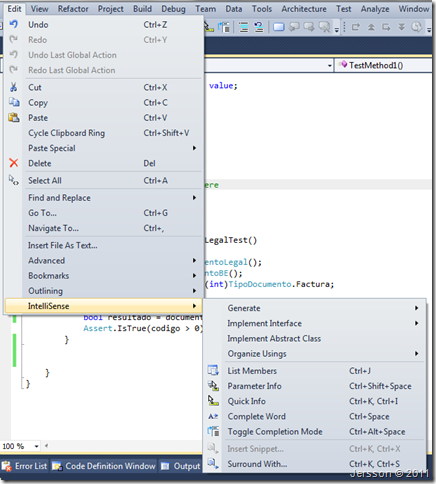Open the Project menu
The image size is (436, 484).
coord(111,9)
